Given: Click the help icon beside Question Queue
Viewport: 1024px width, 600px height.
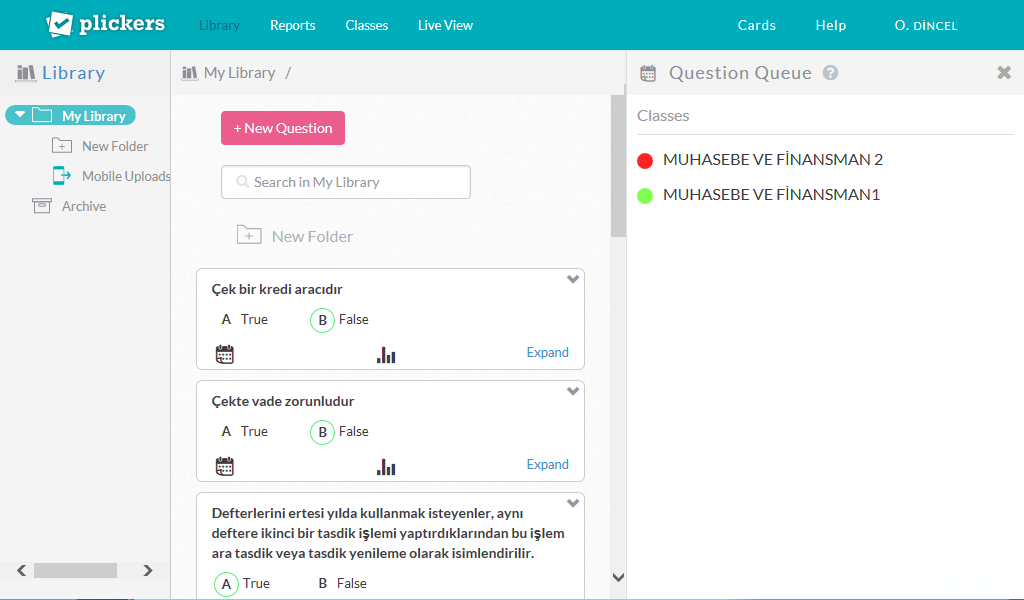Looking at the screenshot, I should click(x=830, y=73).
